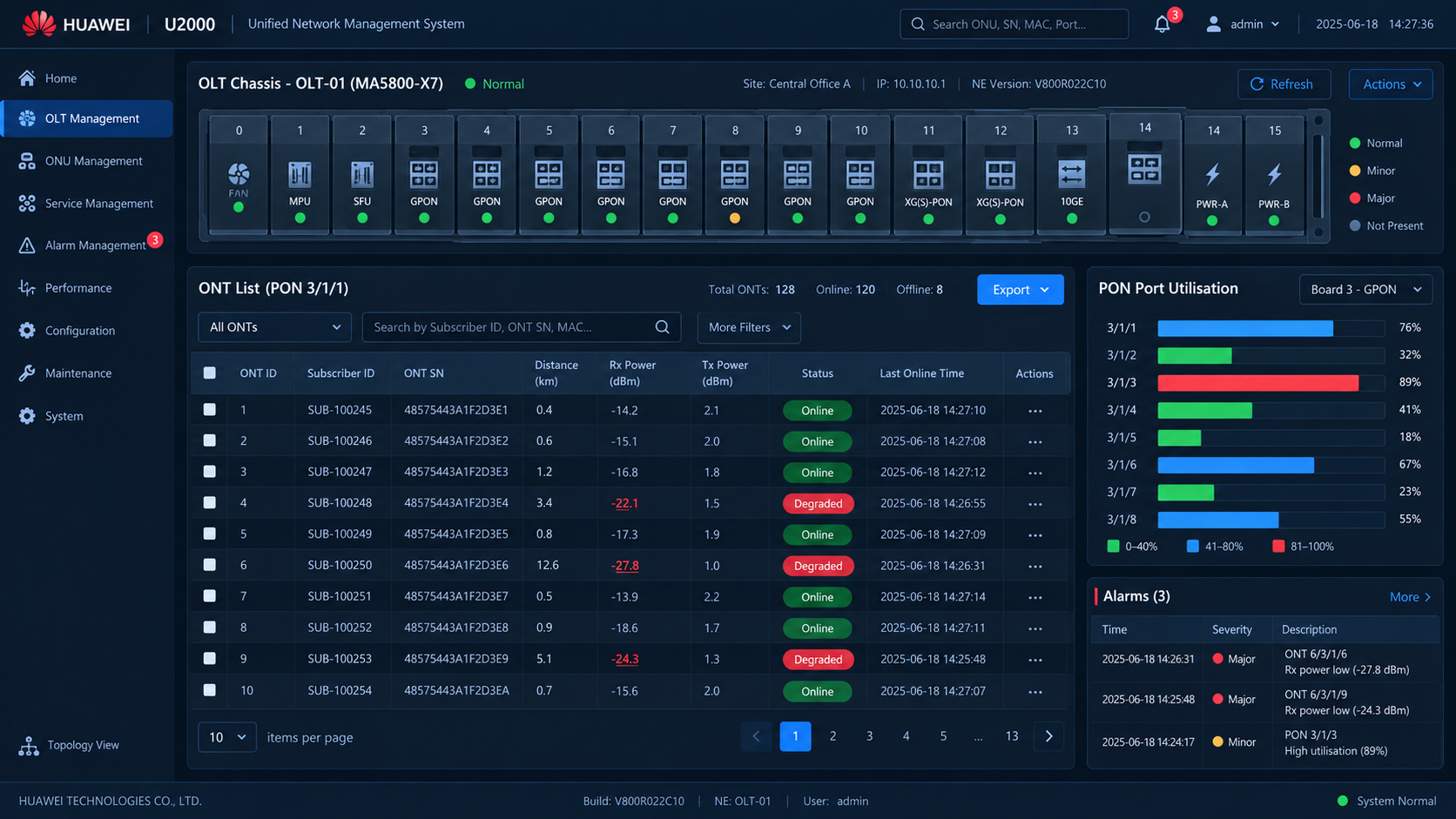Screen dimensions: 1456x819
Task: Open Topology View
Action: tap(70, 745)
